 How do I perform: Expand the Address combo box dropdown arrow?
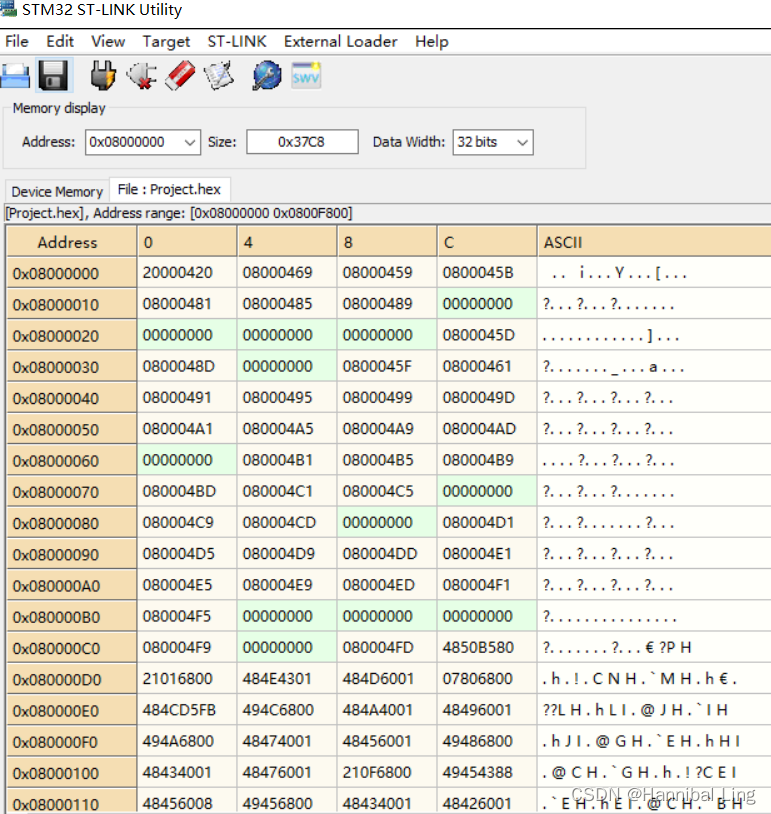click(x=190, y=142)
